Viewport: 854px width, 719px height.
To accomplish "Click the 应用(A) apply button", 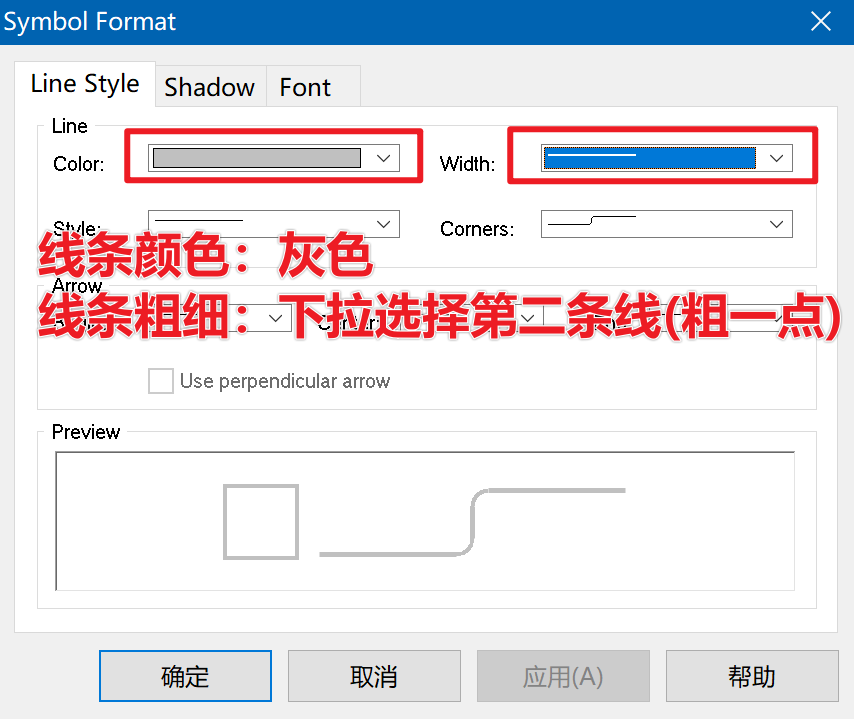I will [x=563, y=676].
